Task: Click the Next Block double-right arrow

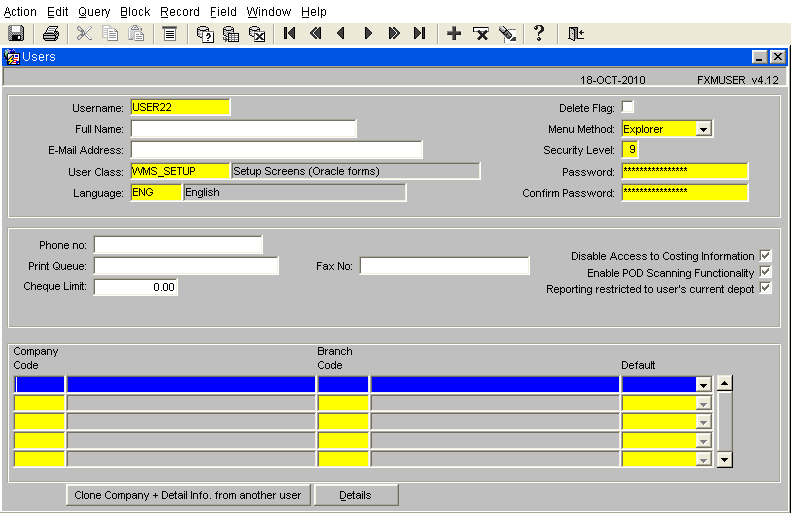Action: [x=394, y=34]
